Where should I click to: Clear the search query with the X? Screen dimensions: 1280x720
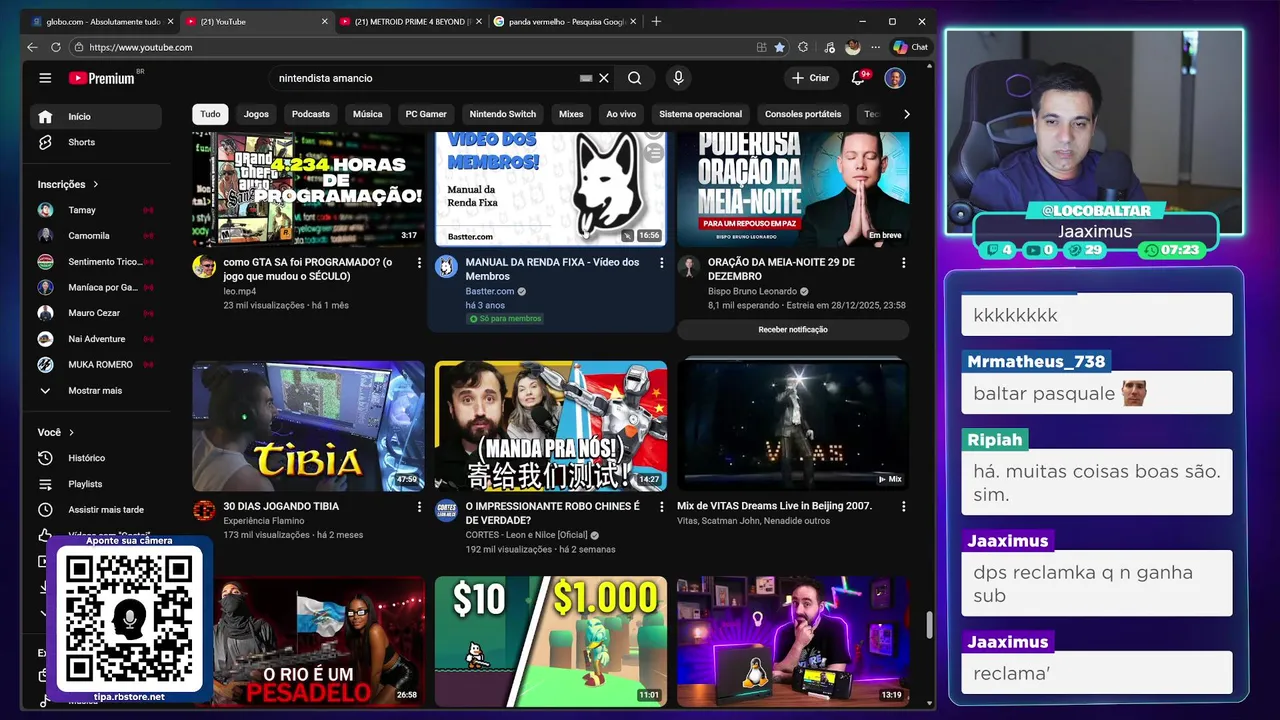click(604, 78)
